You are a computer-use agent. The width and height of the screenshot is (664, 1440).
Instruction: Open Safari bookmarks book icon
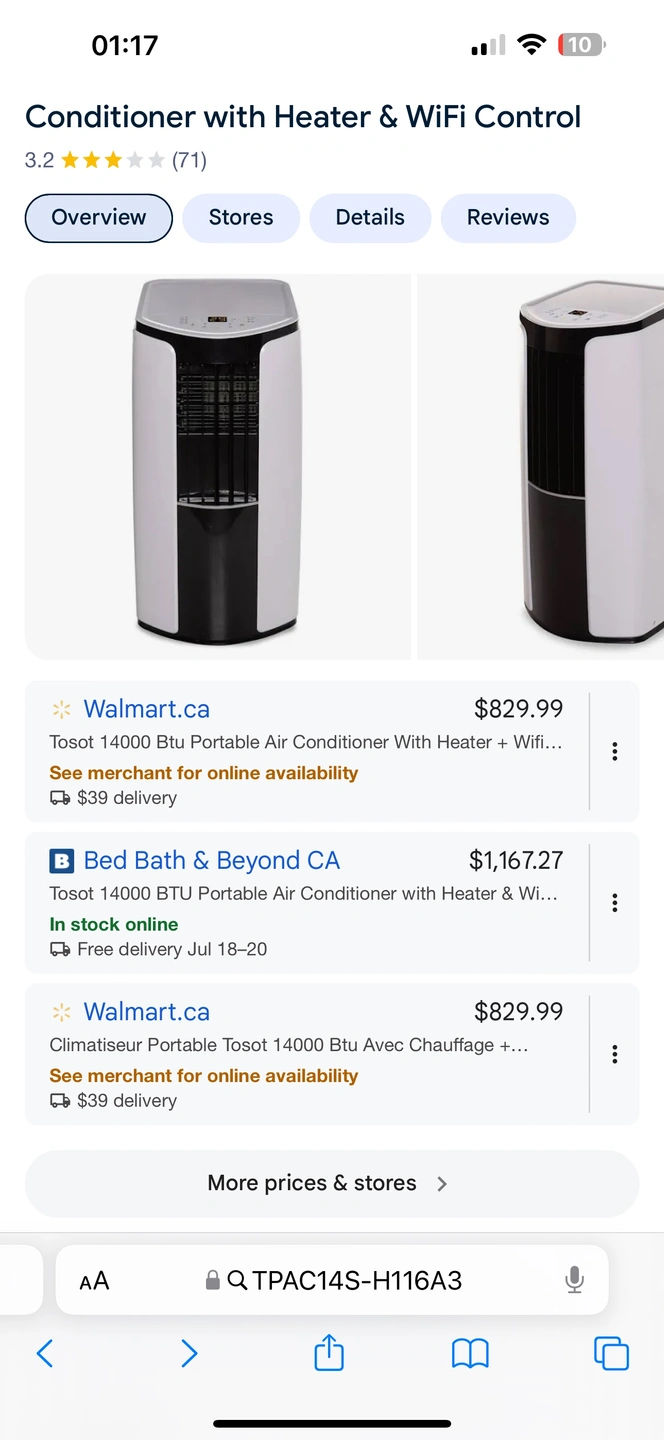click(470, 1354)
